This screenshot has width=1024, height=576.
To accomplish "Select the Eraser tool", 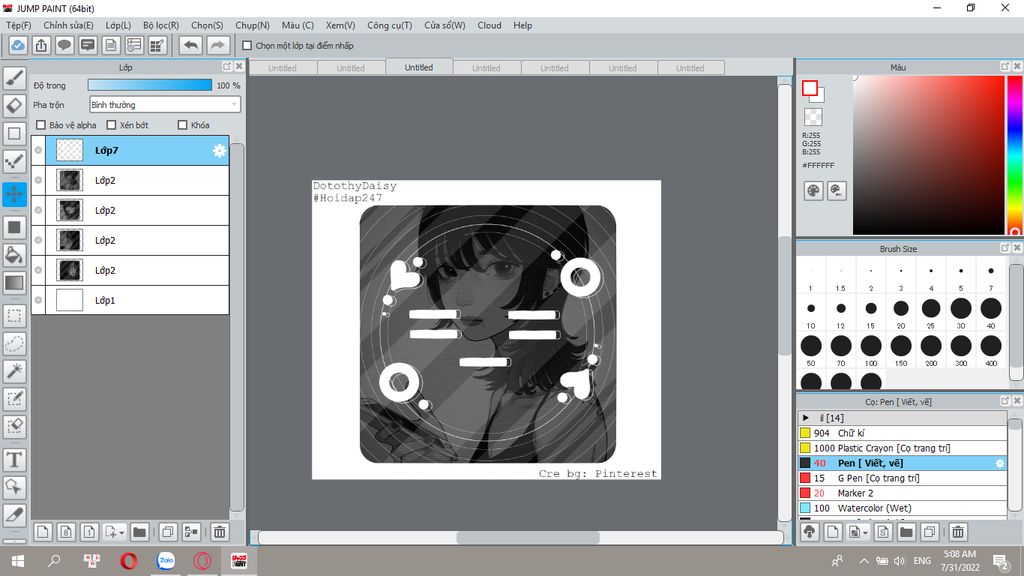I will 14,105.
